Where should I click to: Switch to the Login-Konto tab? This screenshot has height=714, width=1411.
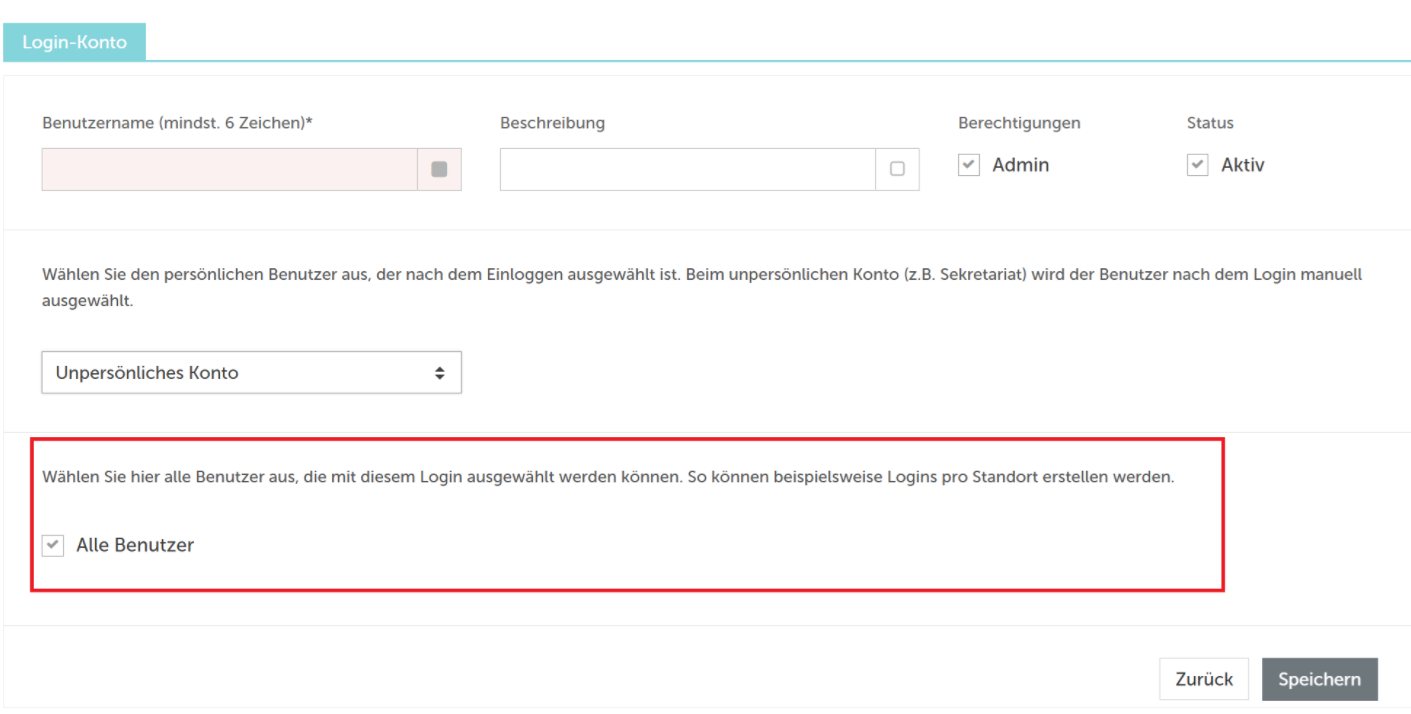[x=75, y=43]
